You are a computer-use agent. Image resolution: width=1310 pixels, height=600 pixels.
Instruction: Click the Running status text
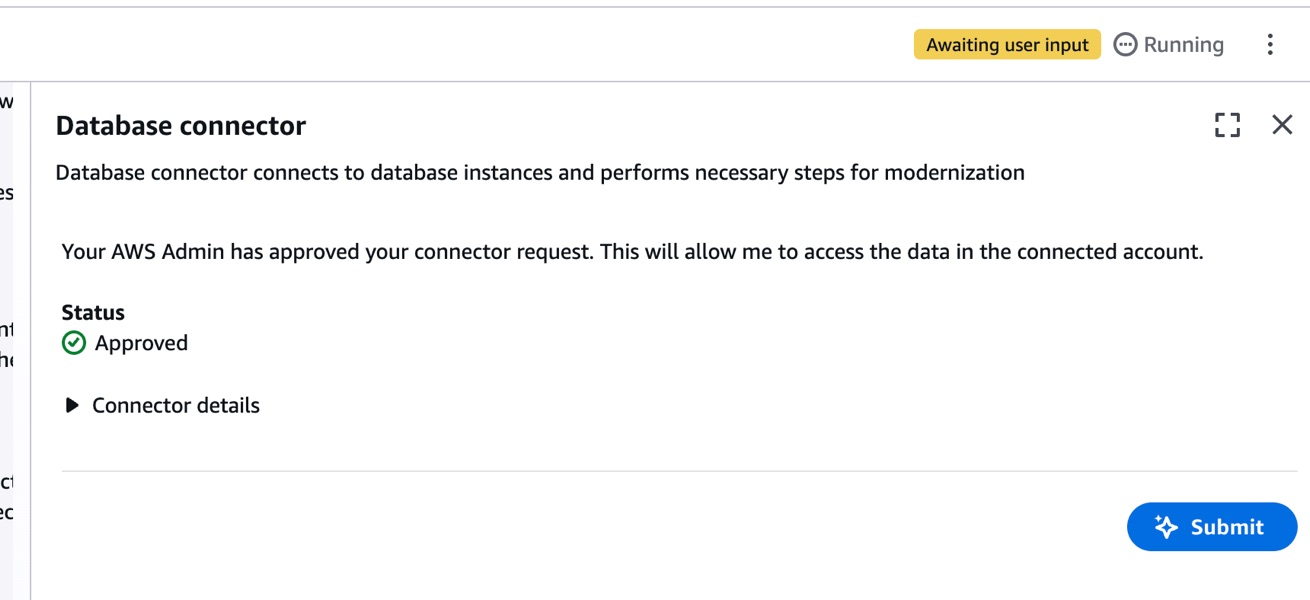pos(1183,45)
